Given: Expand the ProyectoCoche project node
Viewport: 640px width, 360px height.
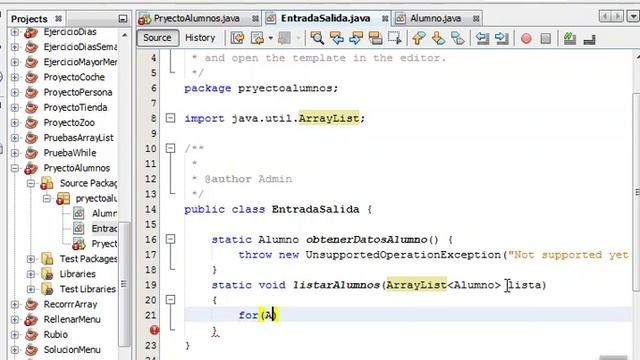Looking at the screenshot, I should [15, 77].
